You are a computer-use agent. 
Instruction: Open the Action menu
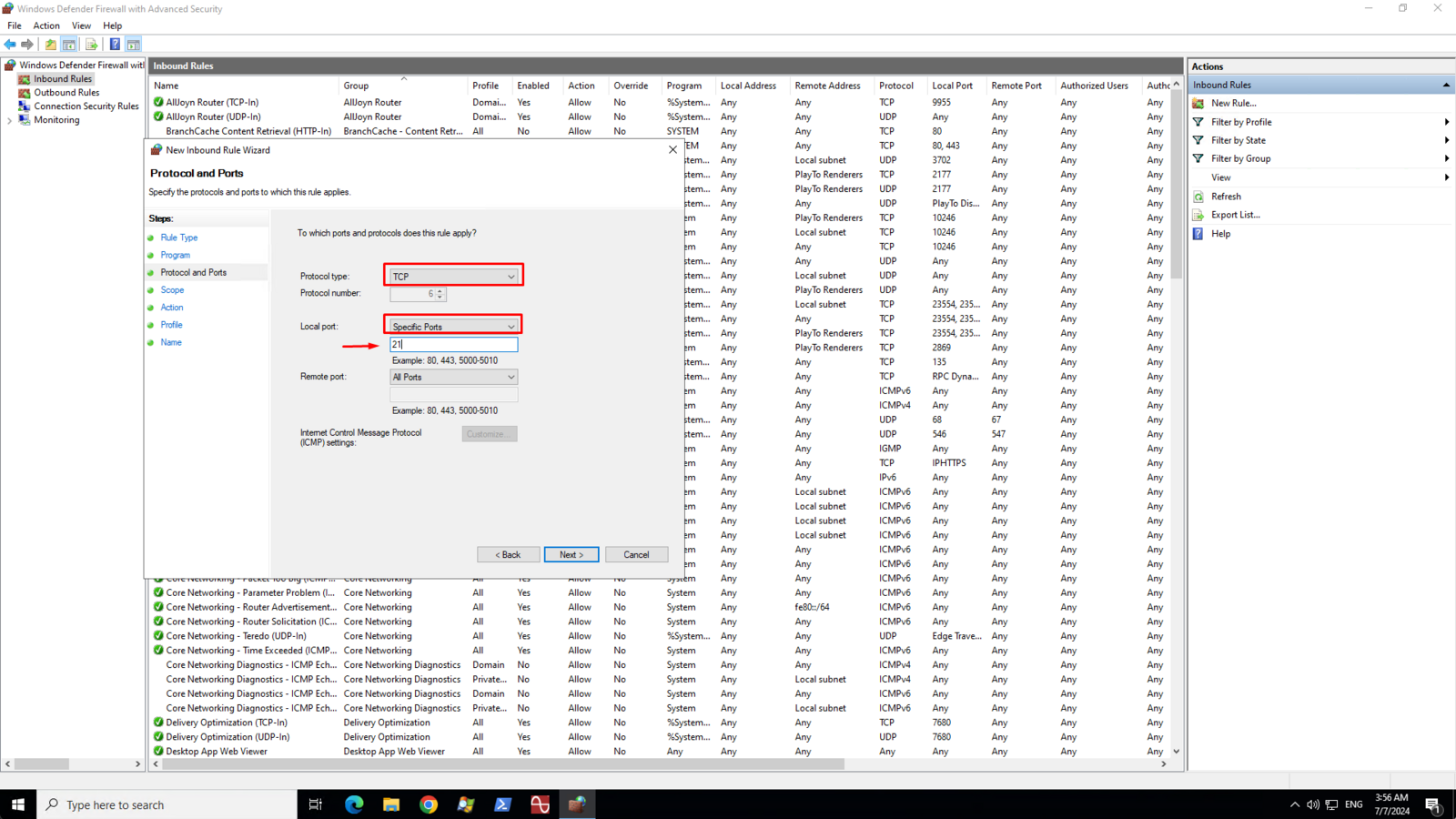pos(46,25)
